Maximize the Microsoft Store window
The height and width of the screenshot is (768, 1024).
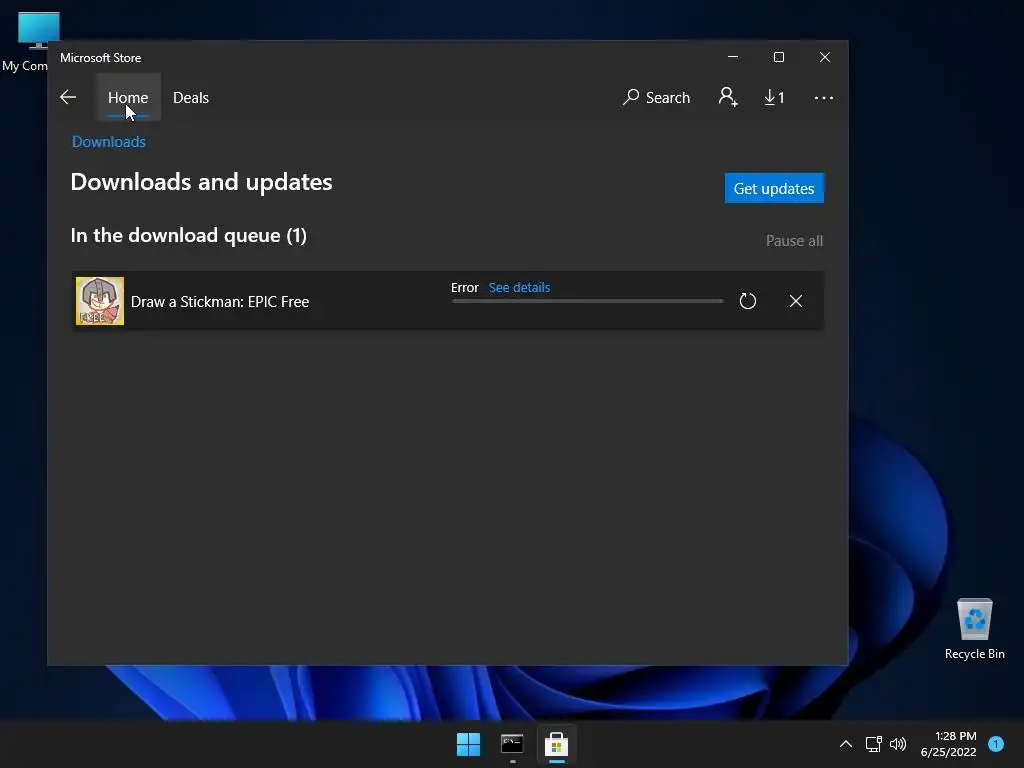(x=778, y=57)
